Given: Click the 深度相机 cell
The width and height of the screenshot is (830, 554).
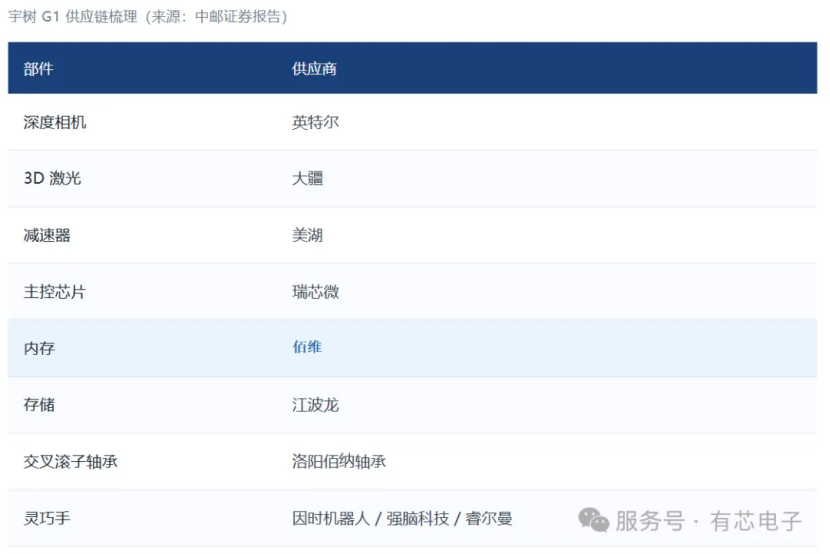Looking at the screenshot, I should click(55, 122).
